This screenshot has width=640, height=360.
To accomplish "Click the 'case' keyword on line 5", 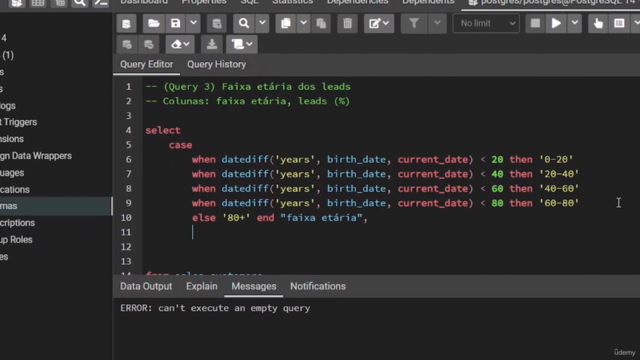I will pos(180,145).
